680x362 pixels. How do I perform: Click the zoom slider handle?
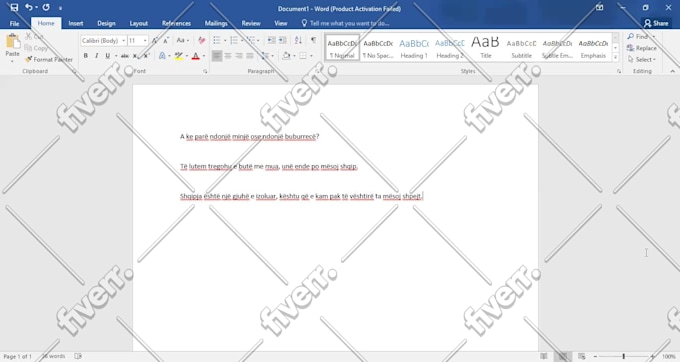point(624,356)
